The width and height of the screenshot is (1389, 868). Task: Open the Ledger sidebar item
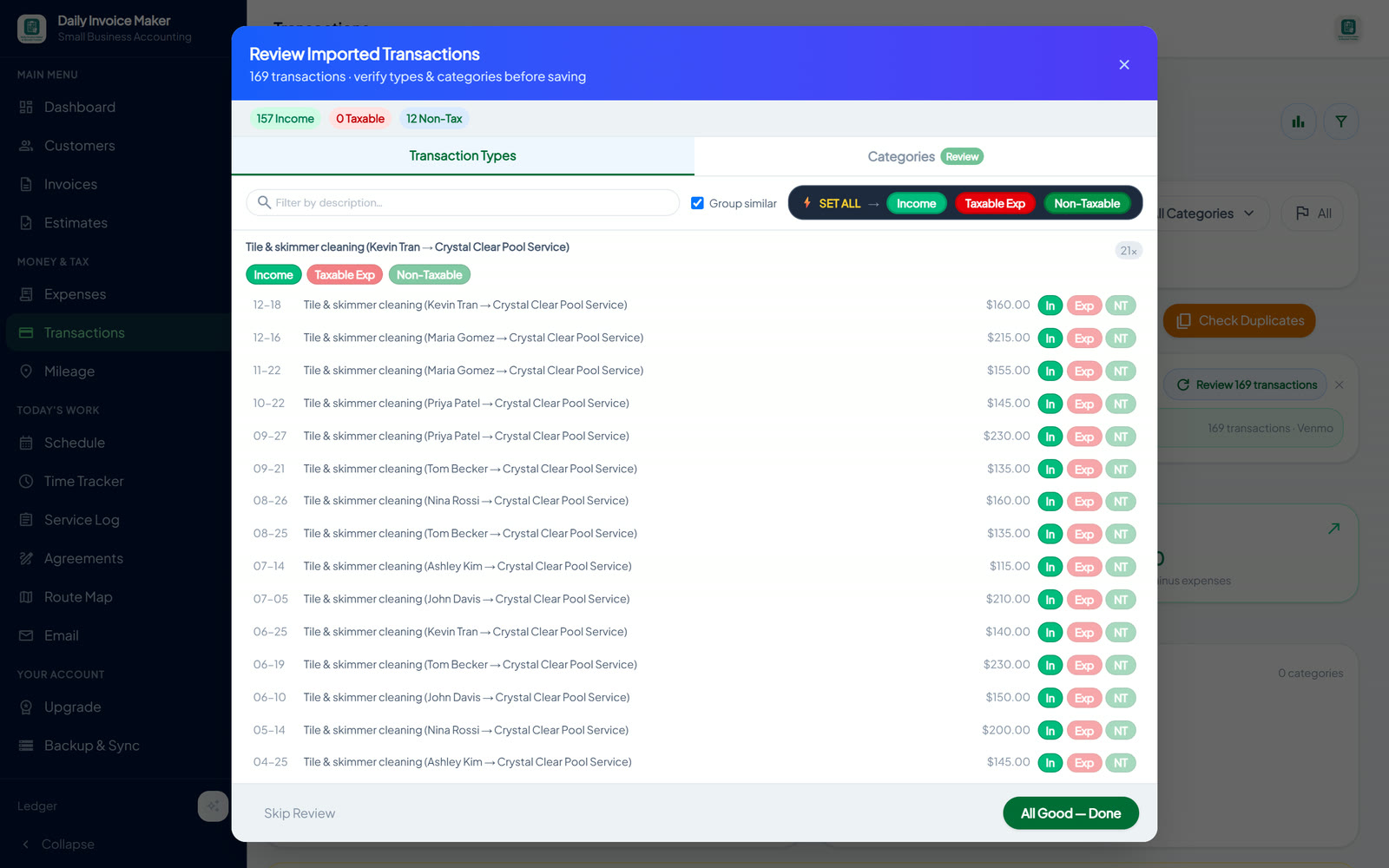37,806
